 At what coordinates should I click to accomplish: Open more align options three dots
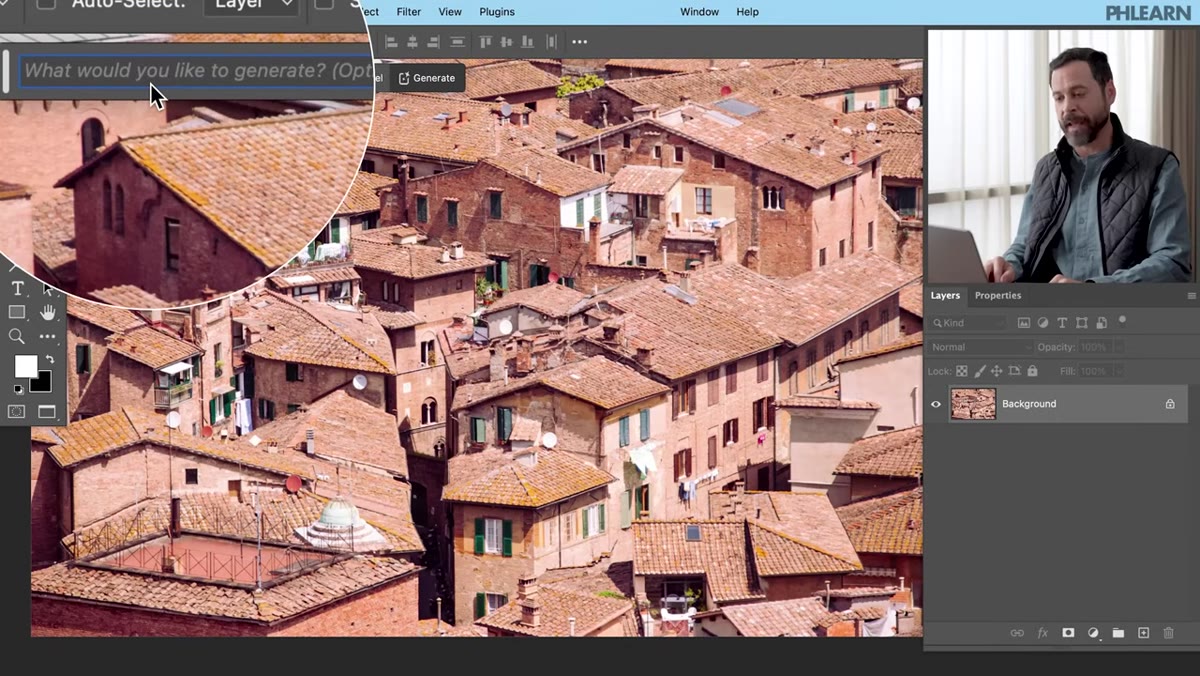[579, 42]
